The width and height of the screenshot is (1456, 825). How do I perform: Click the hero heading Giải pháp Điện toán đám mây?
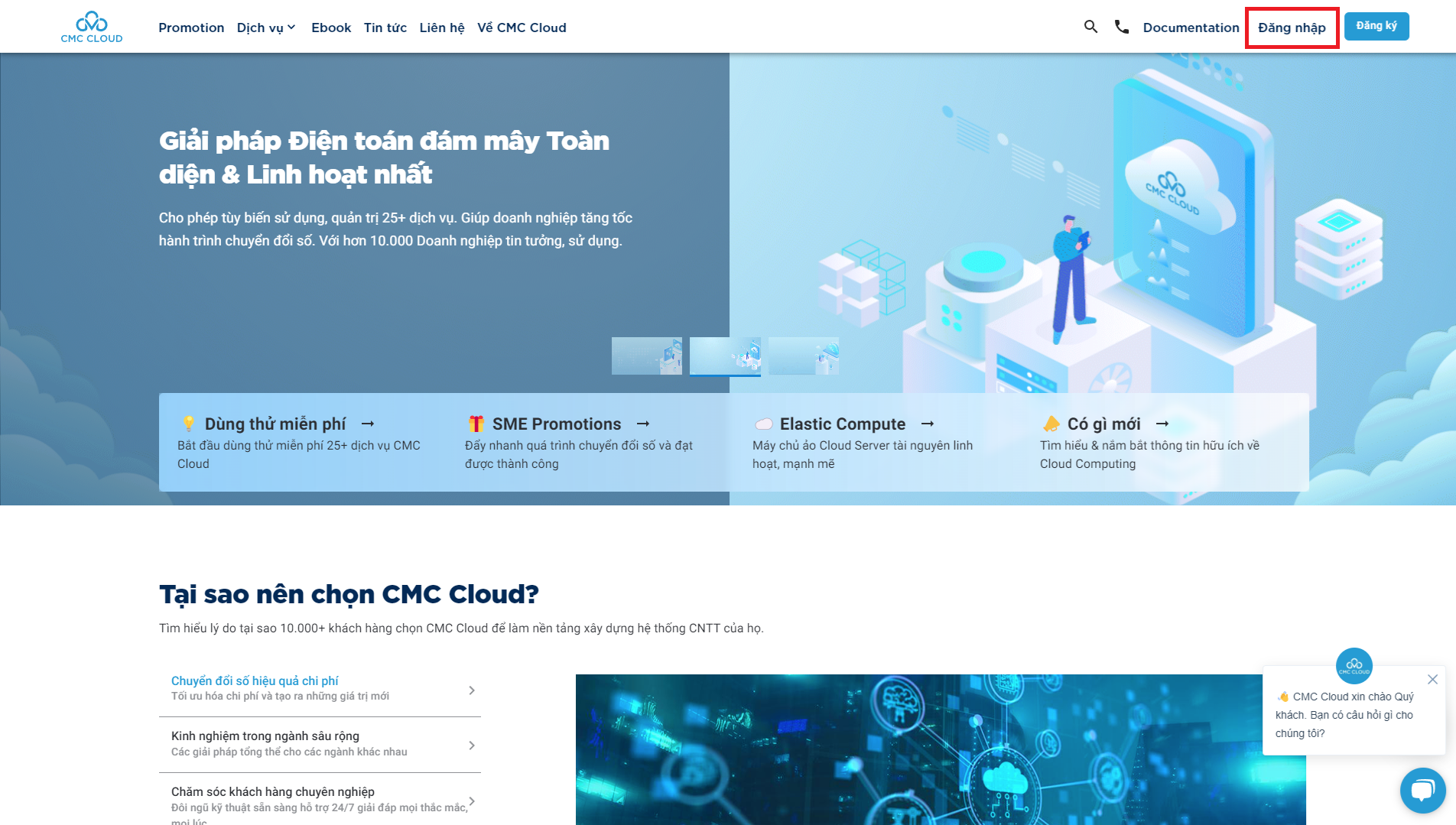tap(384, 158)
